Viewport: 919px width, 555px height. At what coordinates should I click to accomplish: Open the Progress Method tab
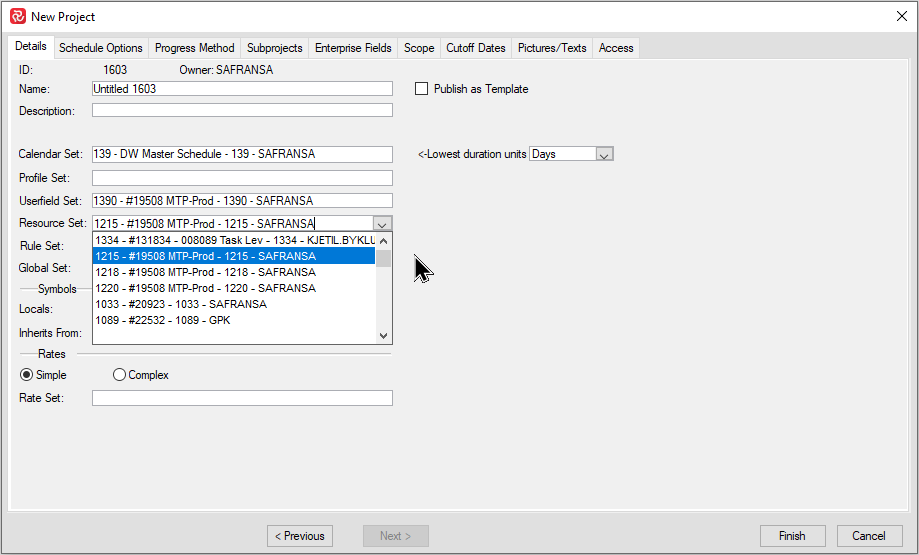(195, 48)
